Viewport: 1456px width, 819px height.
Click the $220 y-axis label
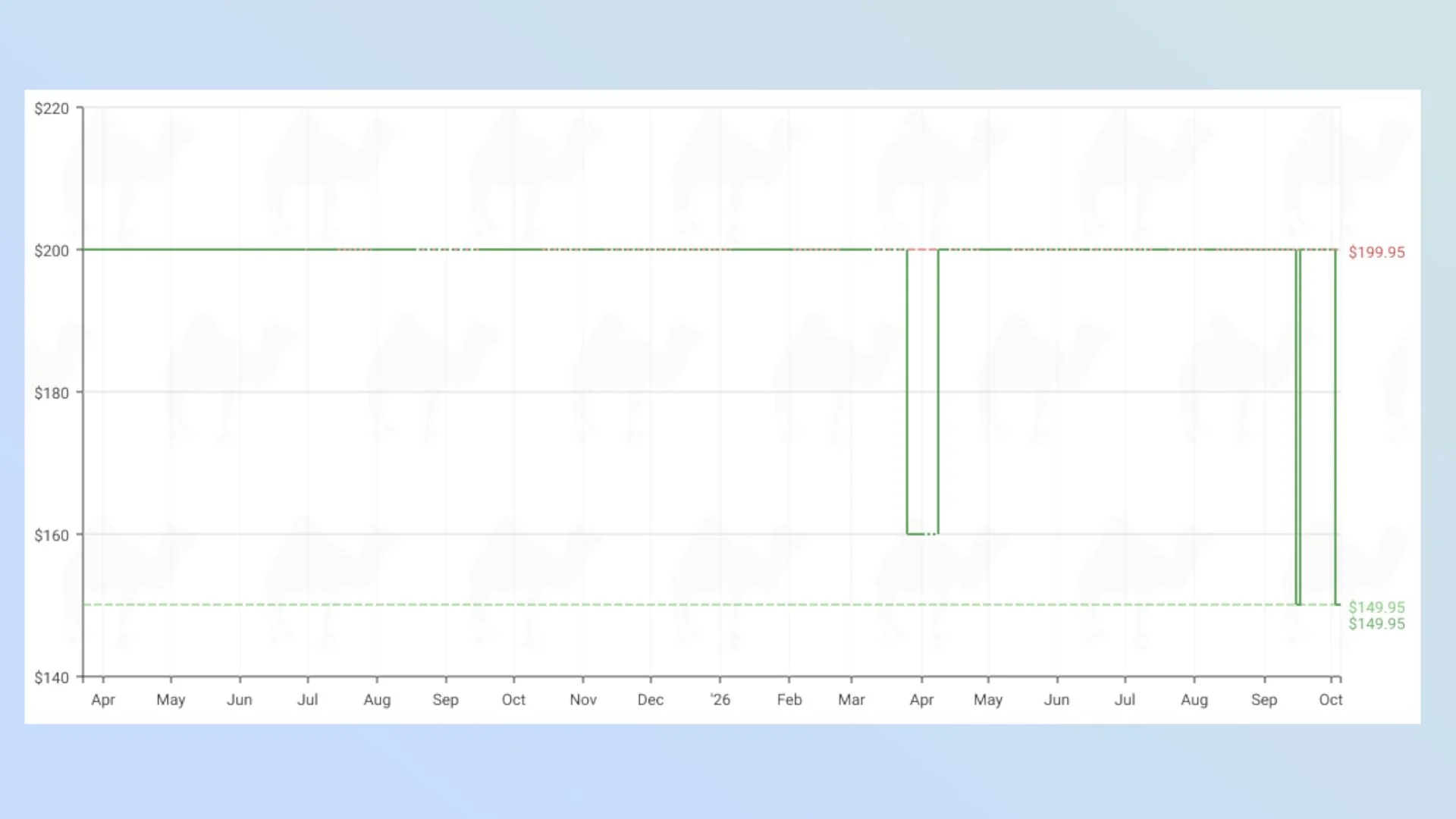52,108
